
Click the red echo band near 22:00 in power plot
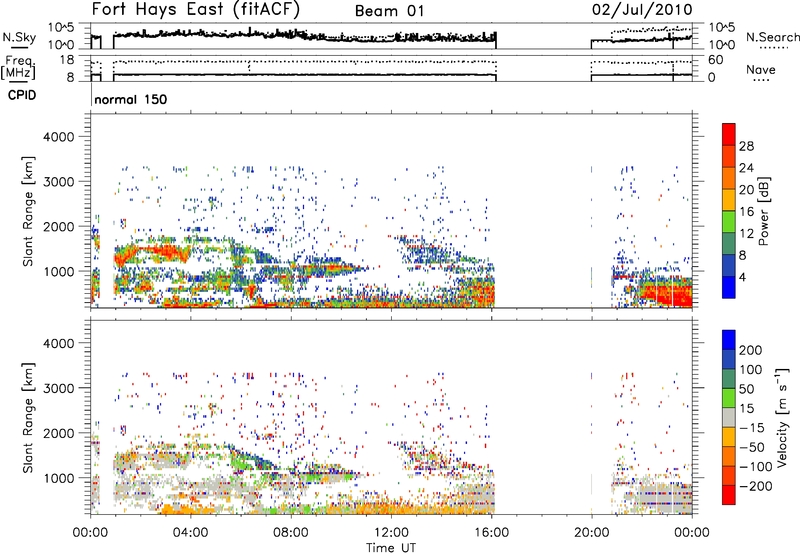pos(668,295)
